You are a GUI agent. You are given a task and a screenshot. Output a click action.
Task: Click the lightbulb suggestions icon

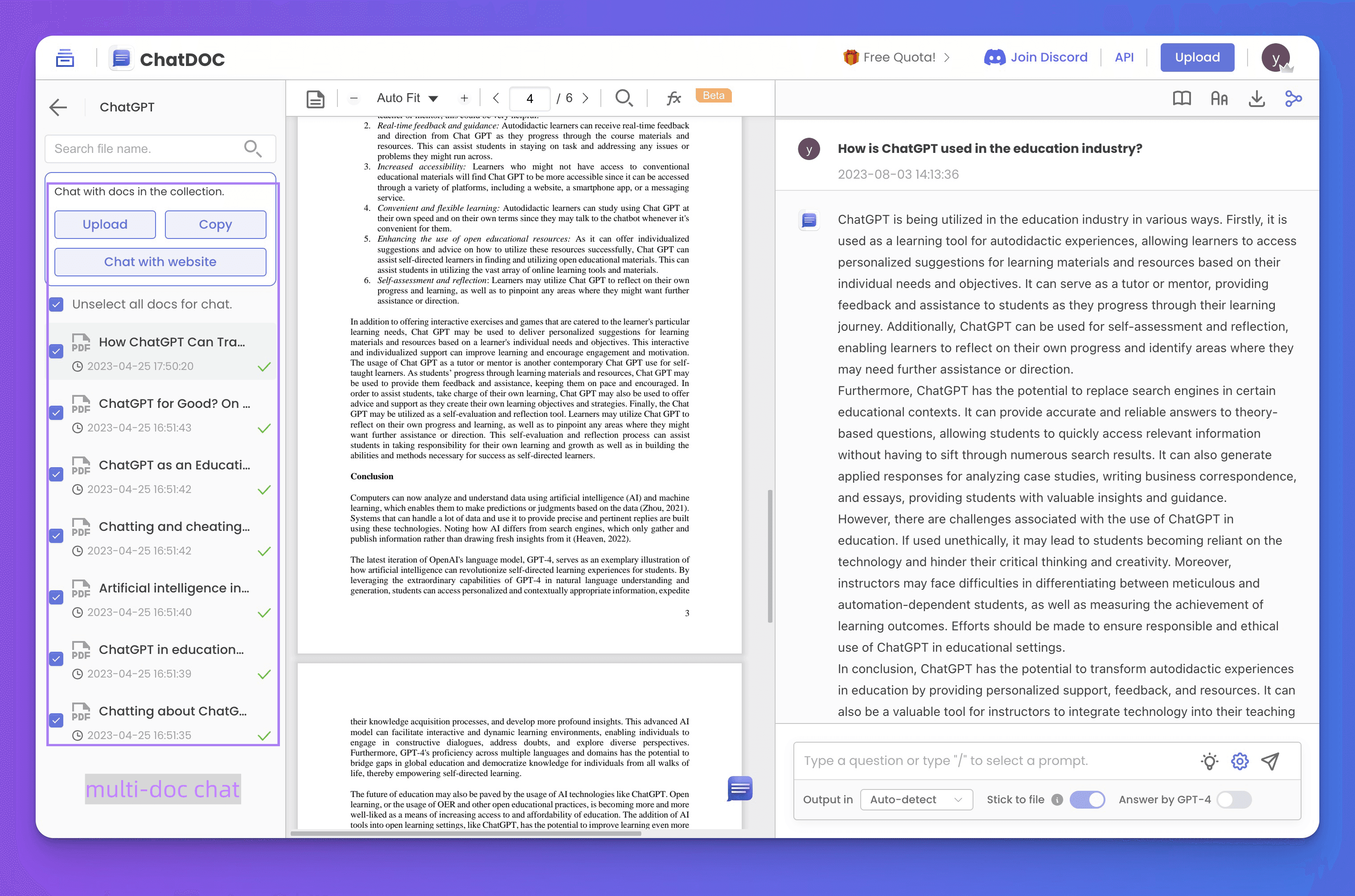(x=1209, y=761)
